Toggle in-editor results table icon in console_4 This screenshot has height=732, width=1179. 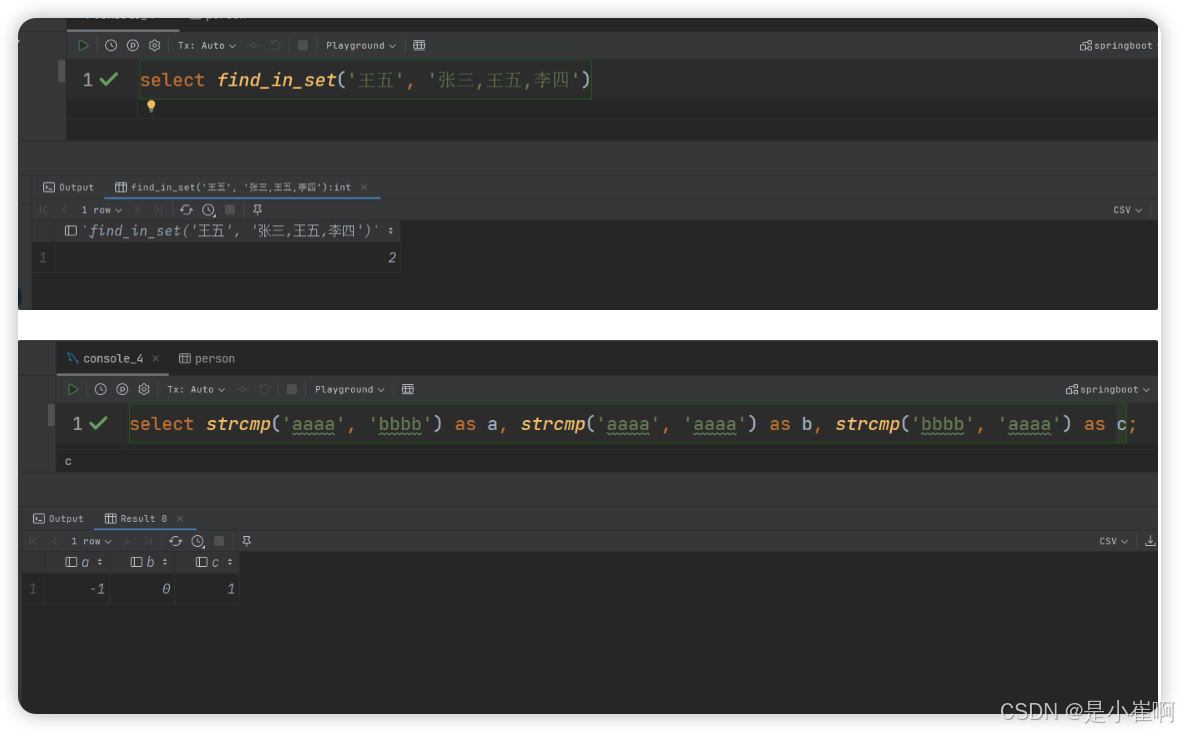408,389
